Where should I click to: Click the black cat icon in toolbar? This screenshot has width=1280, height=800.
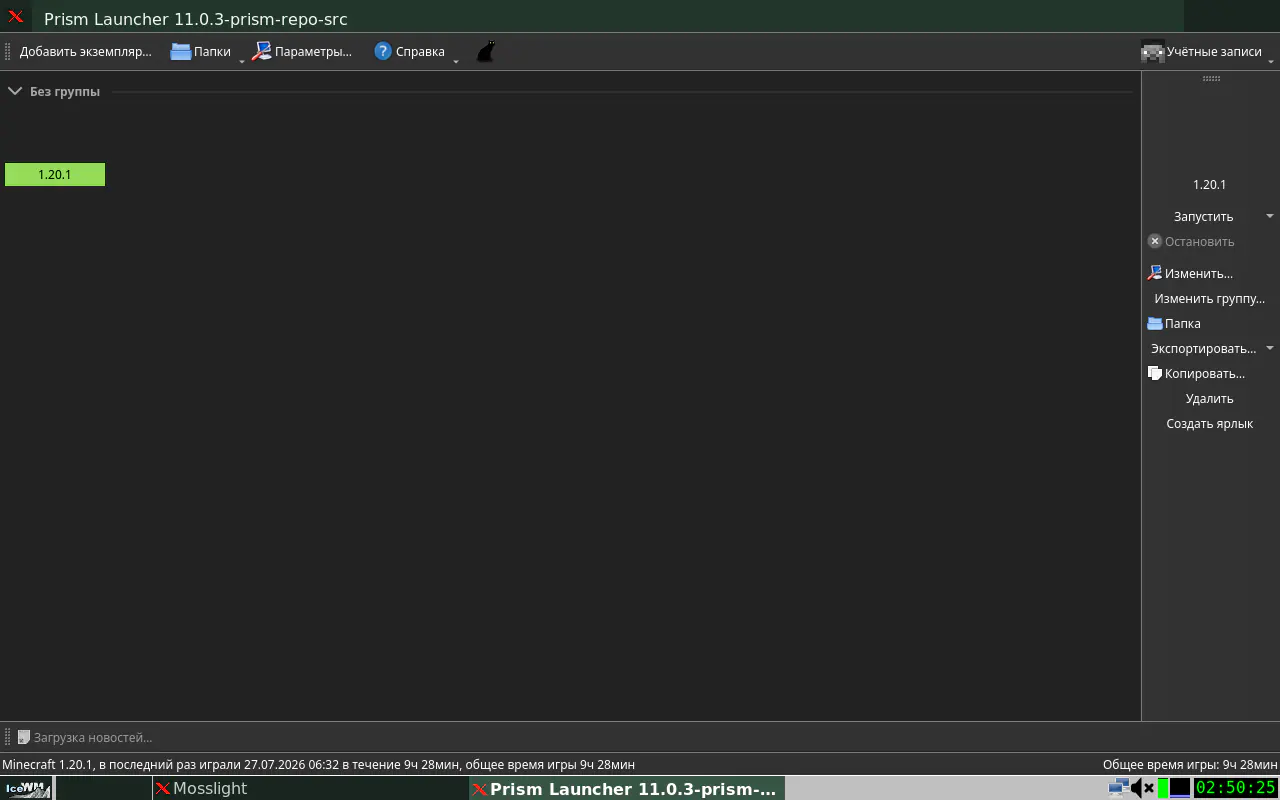(485, 51)
